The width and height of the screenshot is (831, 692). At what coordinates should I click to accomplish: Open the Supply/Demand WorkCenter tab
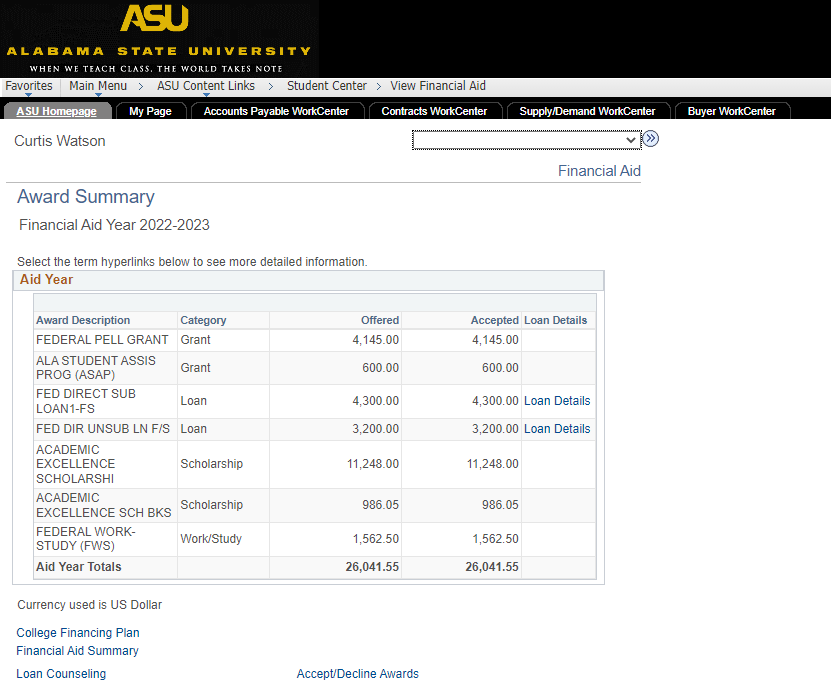pos(587,111)
